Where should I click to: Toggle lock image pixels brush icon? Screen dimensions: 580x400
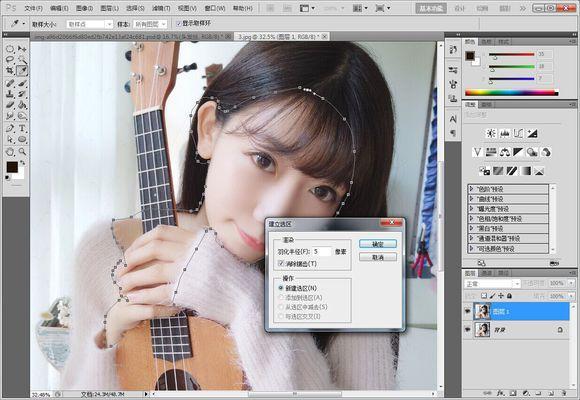(x=492, y=296)
